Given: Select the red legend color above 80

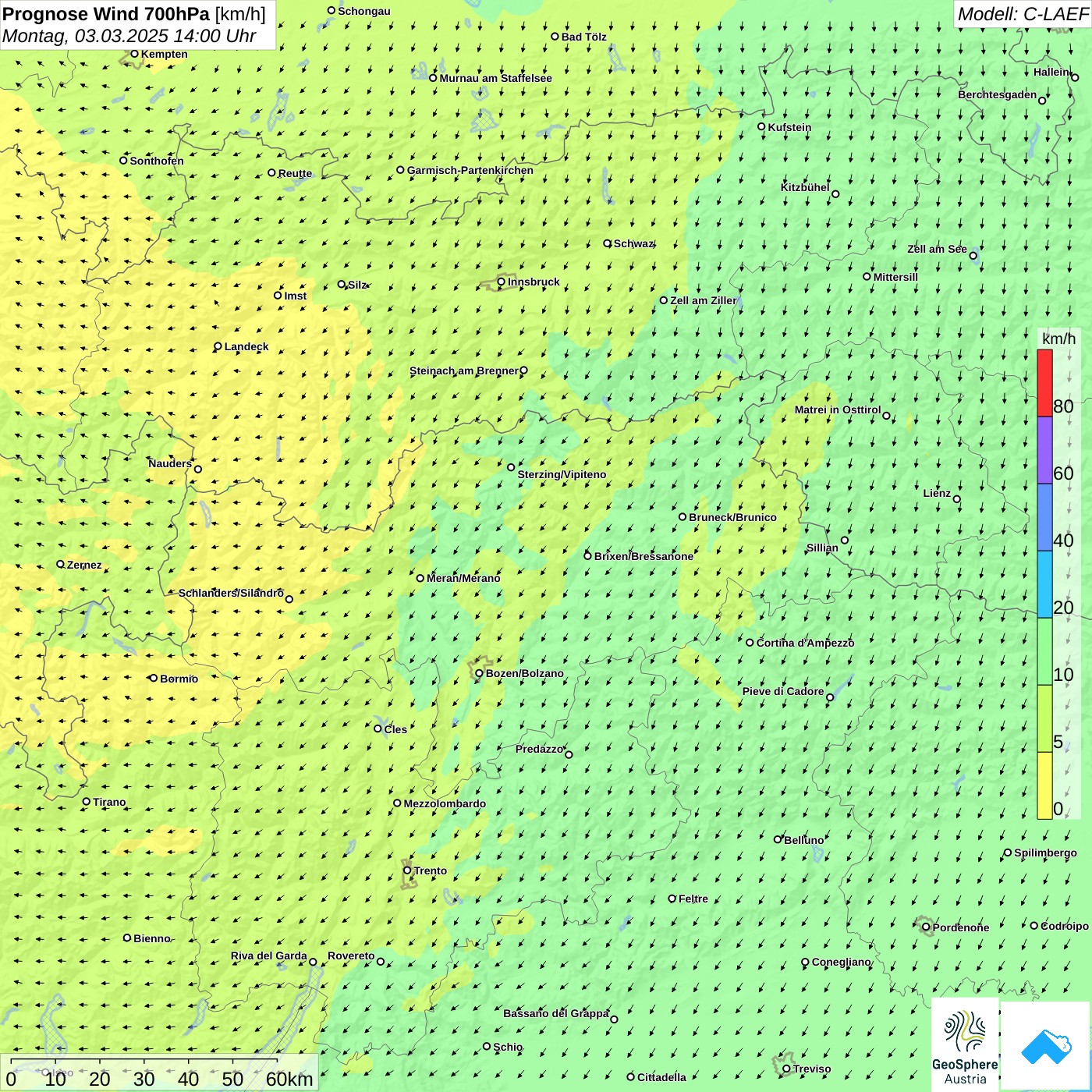Looking at the screenshot, I should [x=1044, y=383].
